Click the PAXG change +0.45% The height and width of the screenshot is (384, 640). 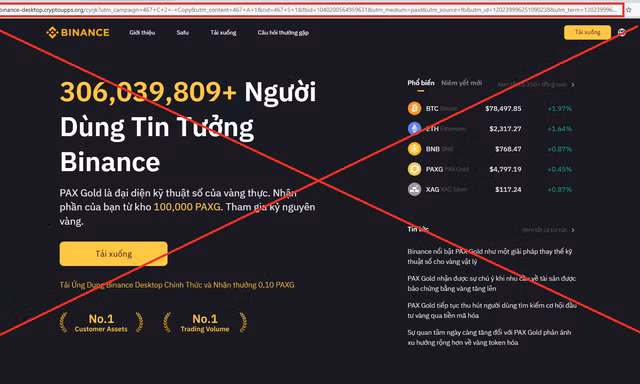(x=560, y=169)
